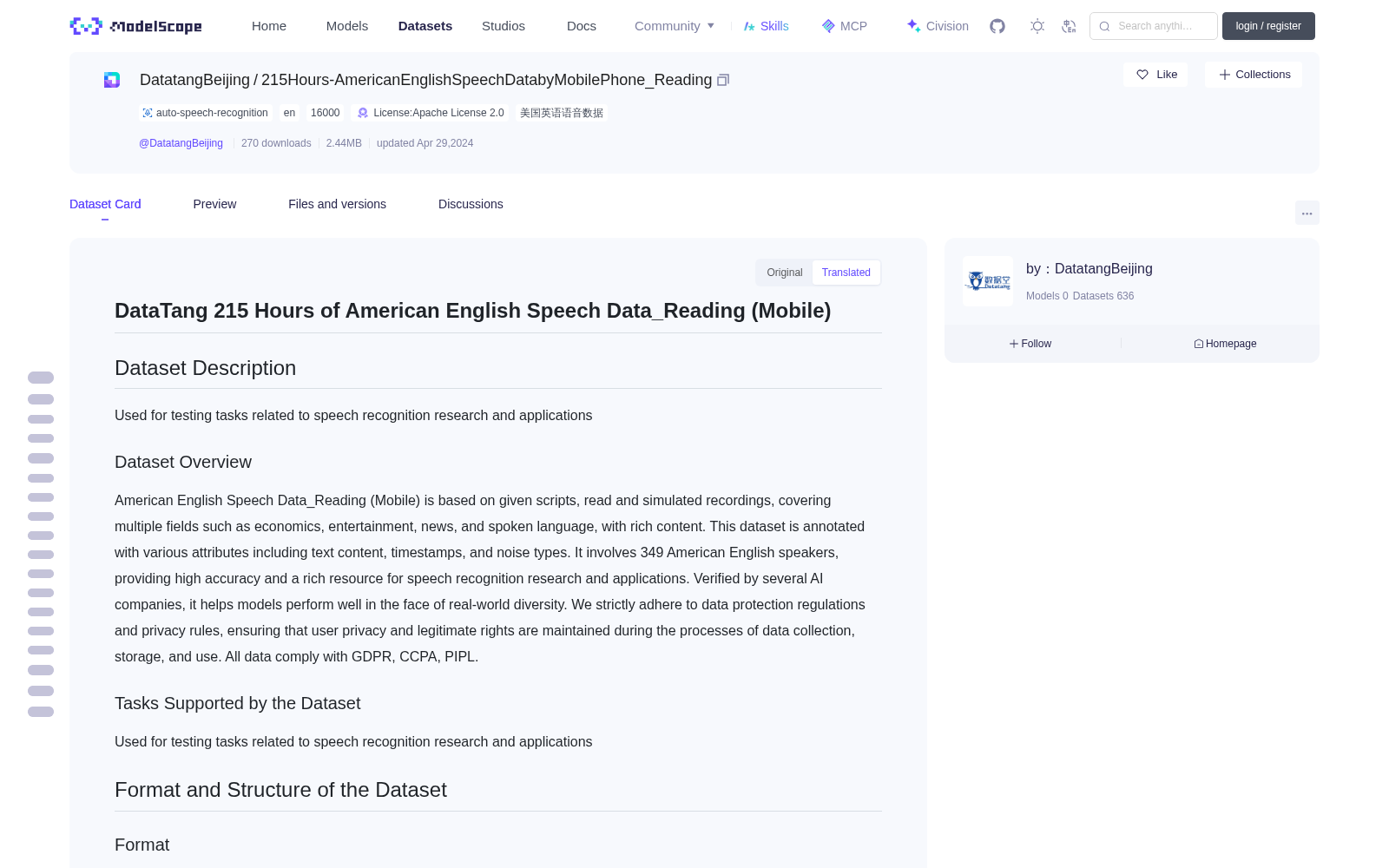Show Original language version

(785, 273)
